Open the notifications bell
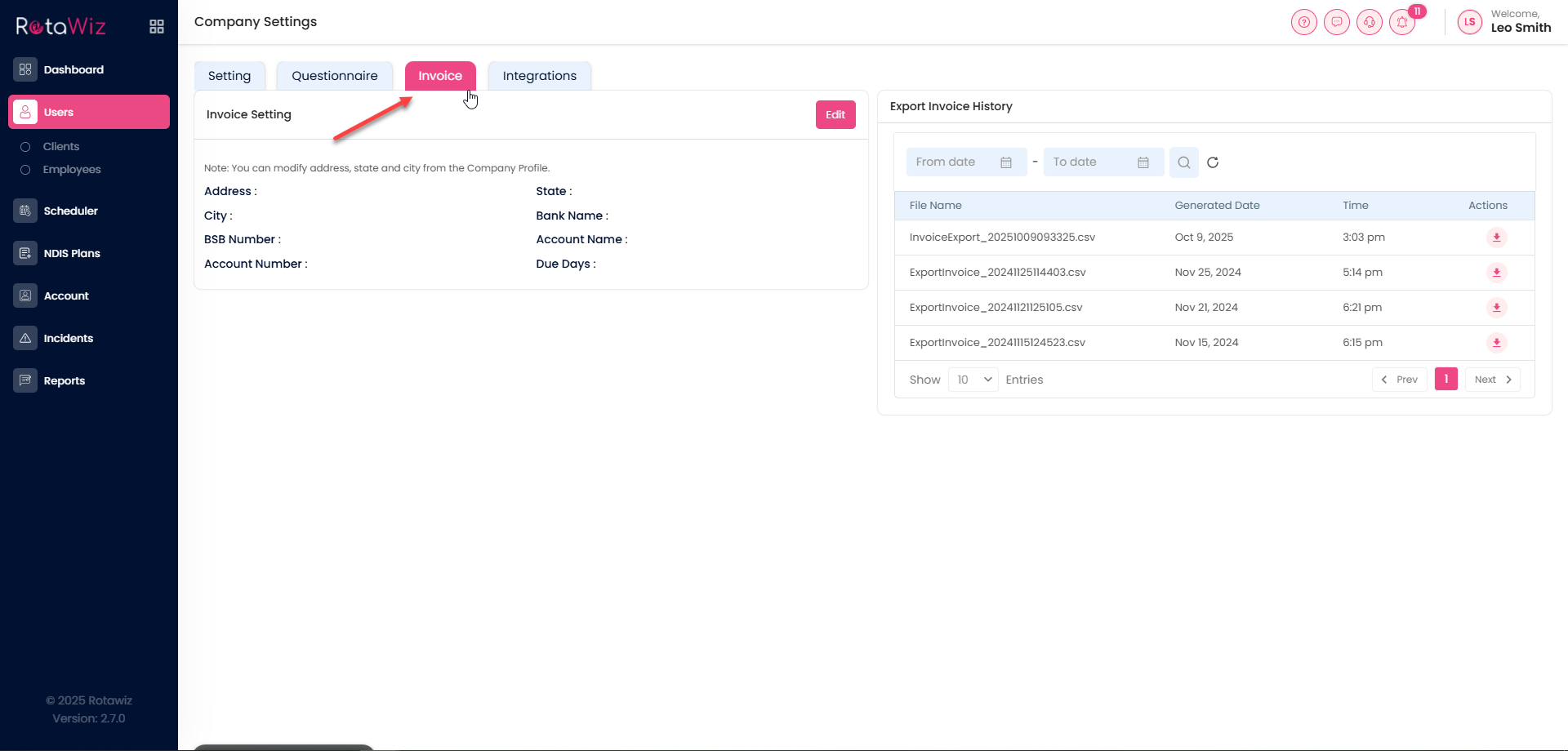 click(1402, 22)
